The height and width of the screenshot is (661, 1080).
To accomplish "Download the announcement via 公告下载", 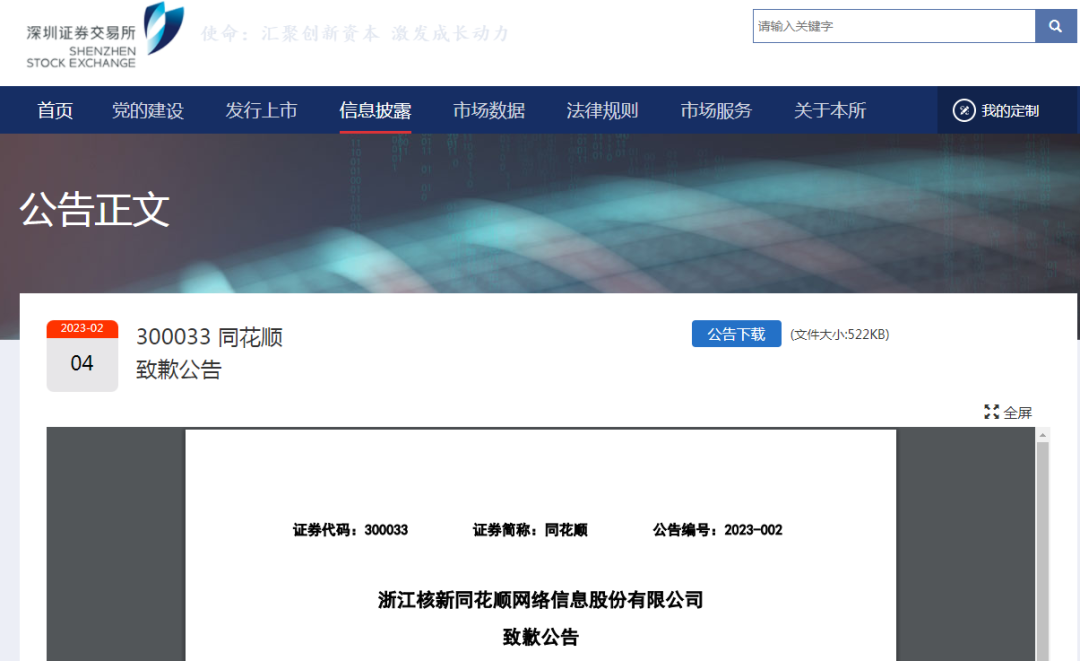I will [736, 334].
